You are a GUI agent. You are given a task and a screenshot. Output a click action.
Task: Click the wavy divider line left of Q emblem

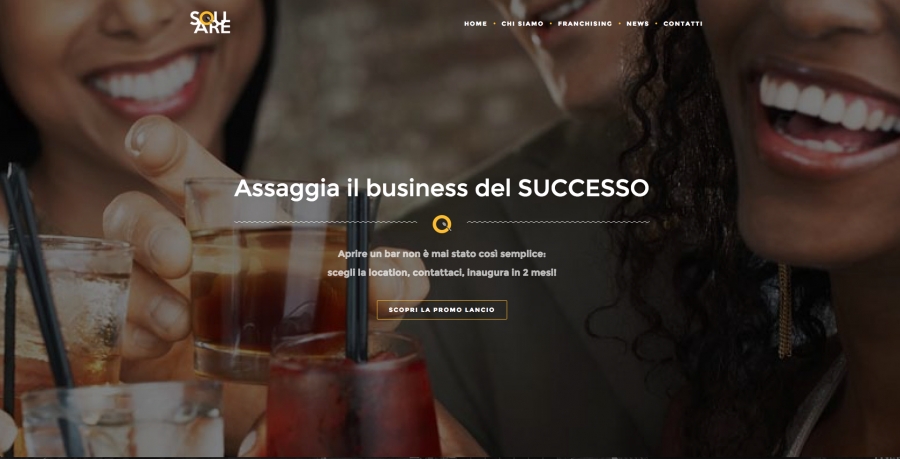[325, 222]
